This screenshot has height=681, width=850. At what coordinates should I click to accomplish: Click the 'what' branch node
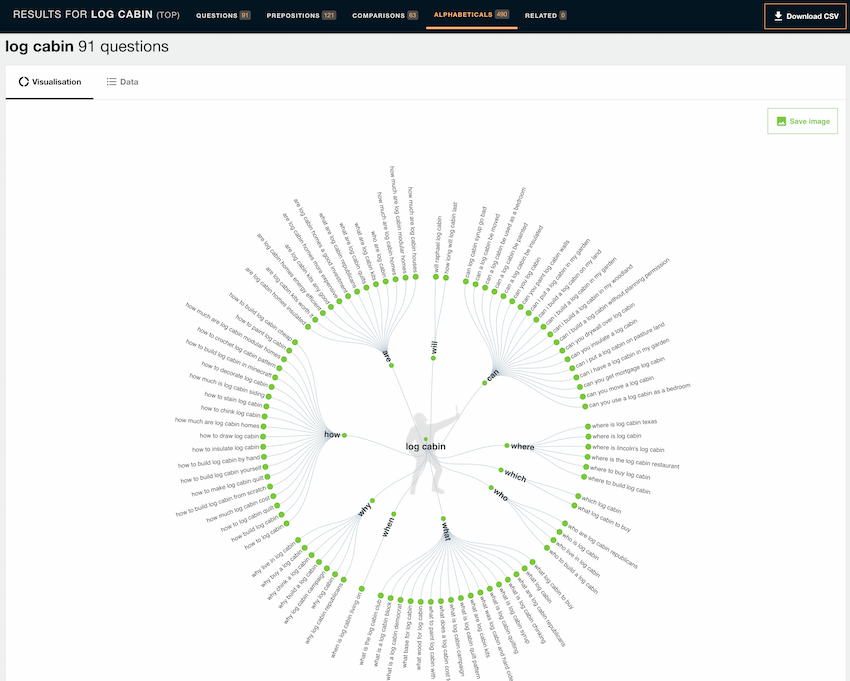tap(442, 518)
